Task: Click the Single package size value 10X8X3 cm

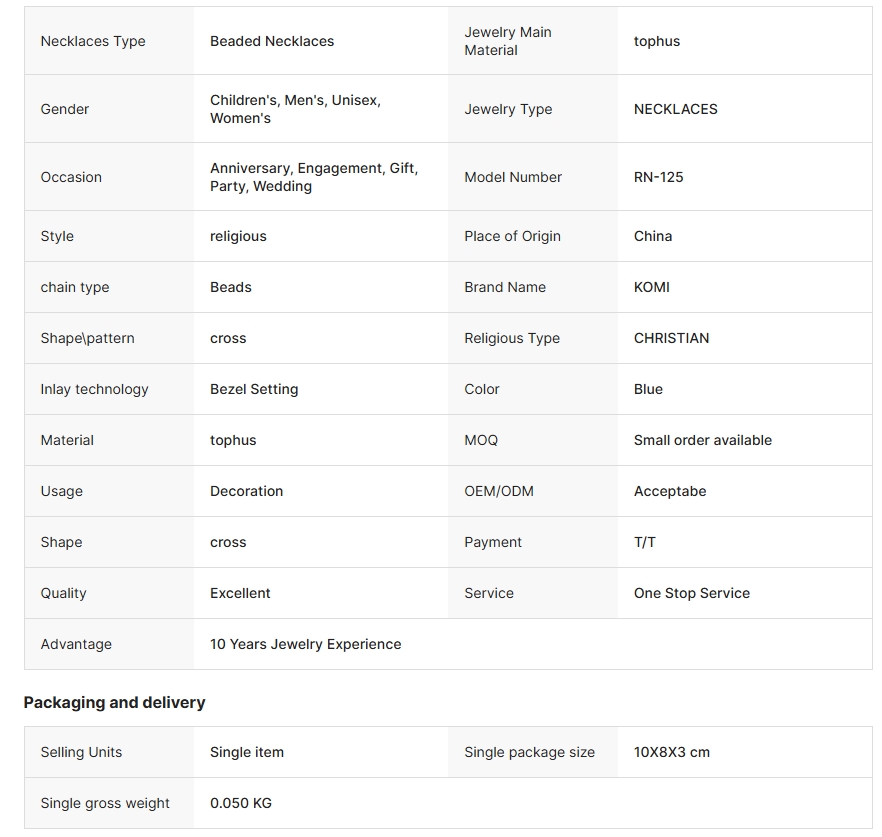Action: 672,752
